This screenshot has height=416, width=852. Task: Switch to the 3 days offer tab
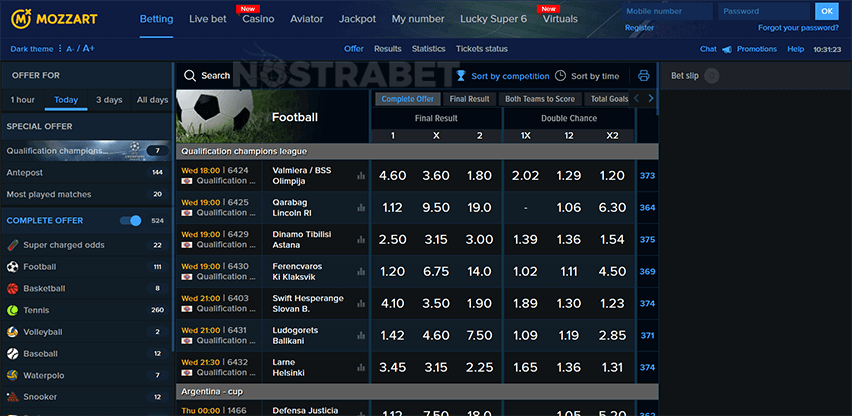pos(109,100)
